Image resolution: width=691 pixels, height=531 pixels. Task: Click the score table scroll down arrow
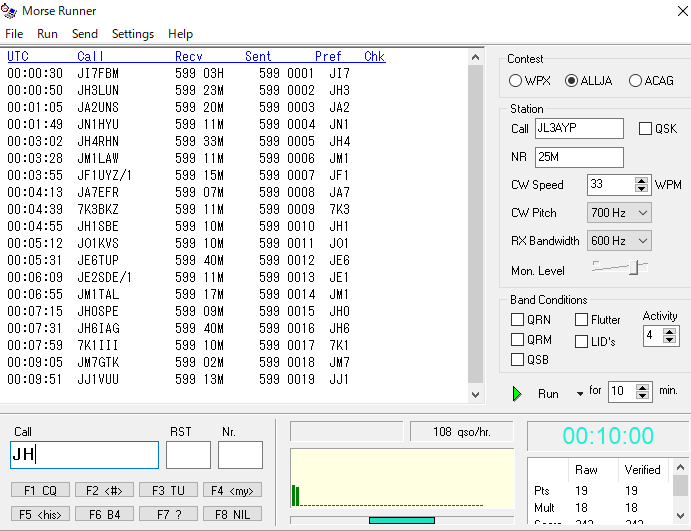coord(680,515)
